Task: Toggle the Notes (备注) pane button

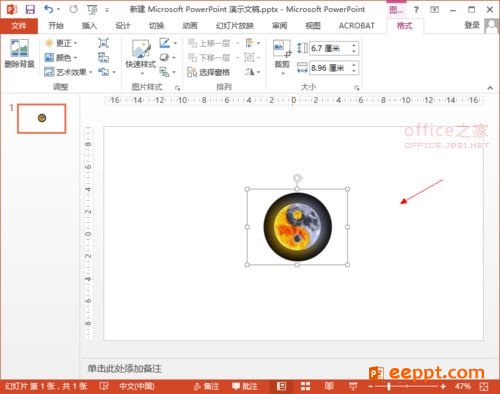Action: point(207,386)
